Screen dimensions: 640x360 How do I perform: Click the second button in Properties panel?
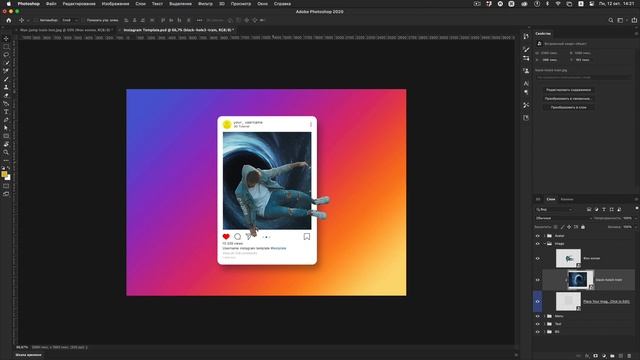568,98
